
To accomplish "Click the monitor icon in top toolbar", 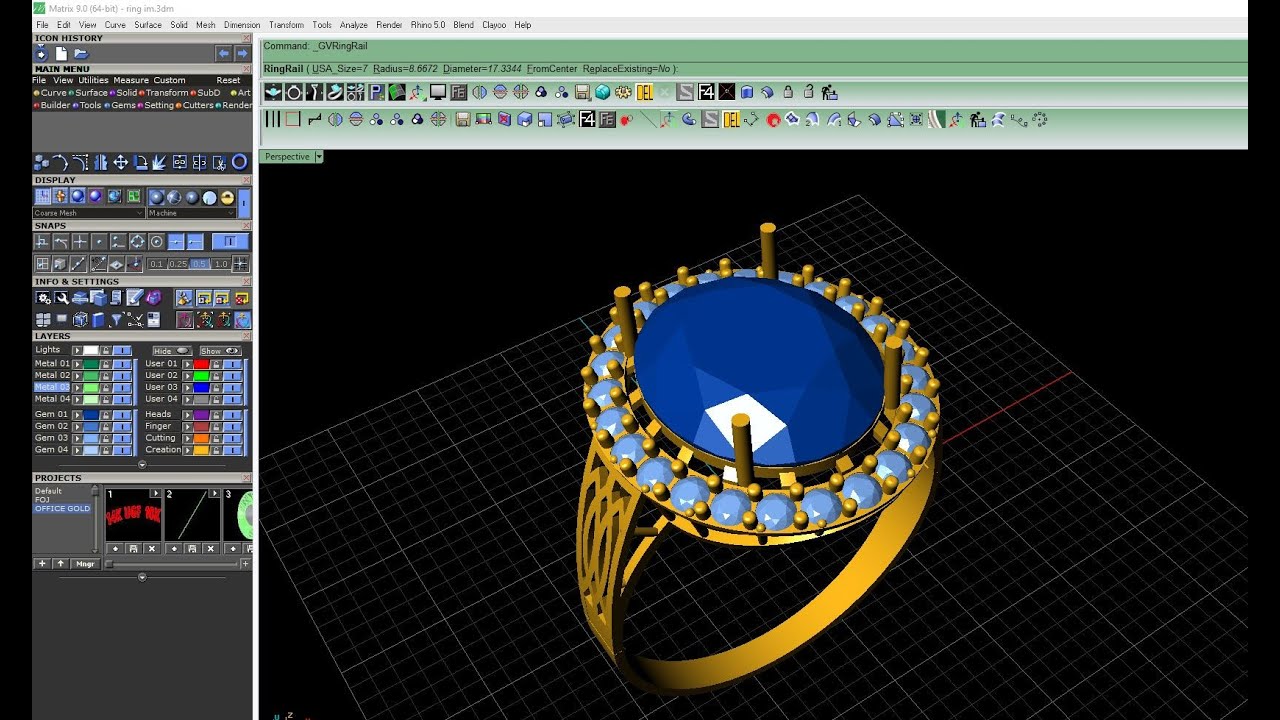I will pyautogui.click(x=438, y=92).
